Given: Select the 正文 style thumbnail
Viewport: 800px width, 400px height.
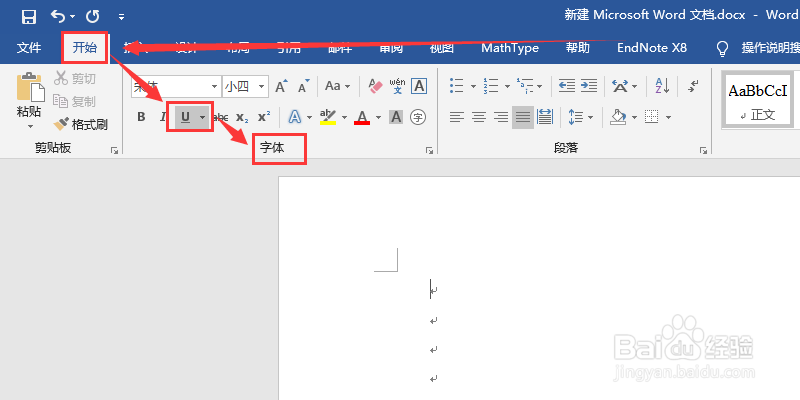Looking at the screenshot, I should point(758,99).
